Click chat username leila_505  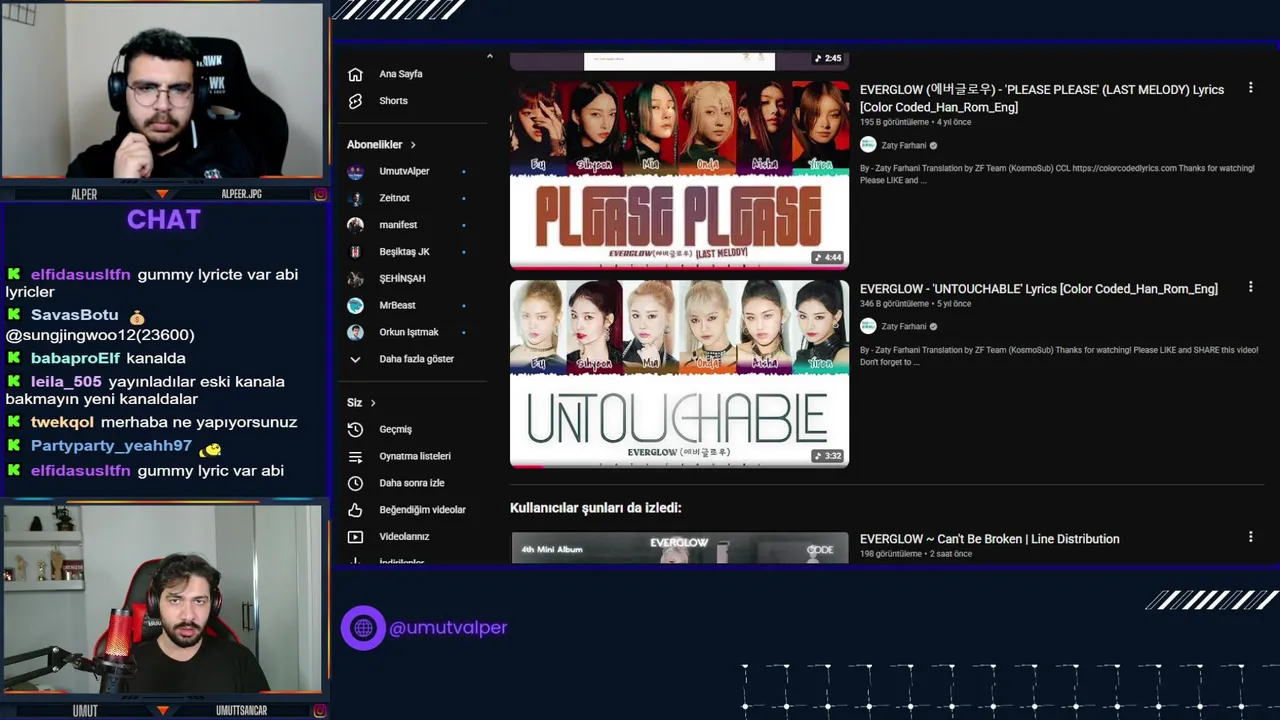tap(66, 382)
